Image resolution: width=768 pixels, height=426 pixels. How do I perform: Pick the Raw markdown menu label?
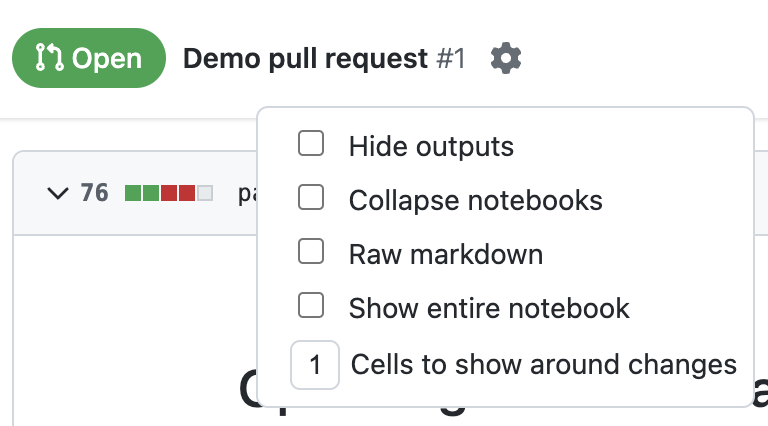pos(445,254)
